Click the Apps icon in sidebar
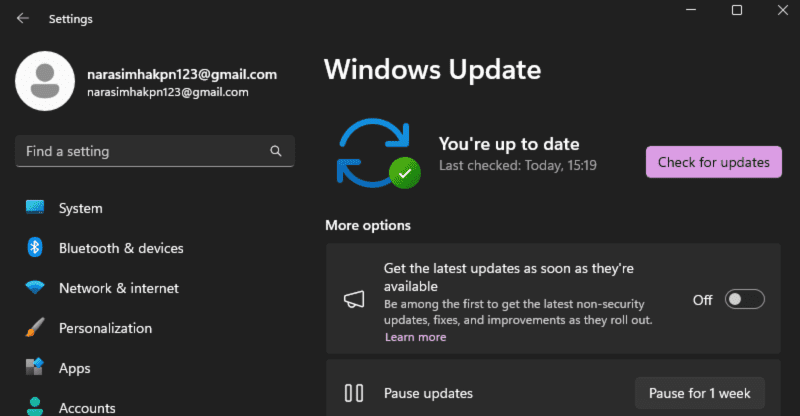Image resolution: width=800 pixels, height=416 pixels. coord(35,368)
